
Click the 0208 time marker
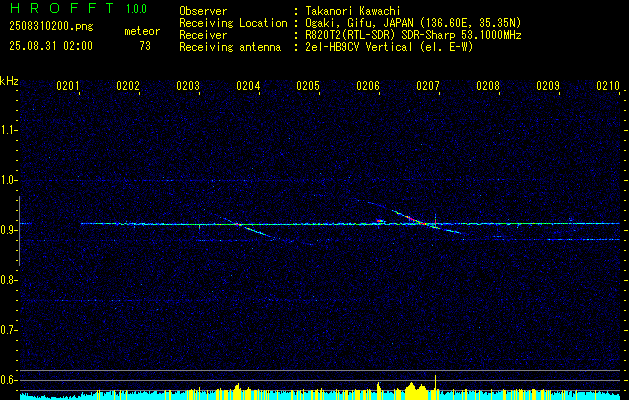click(488, 86)
